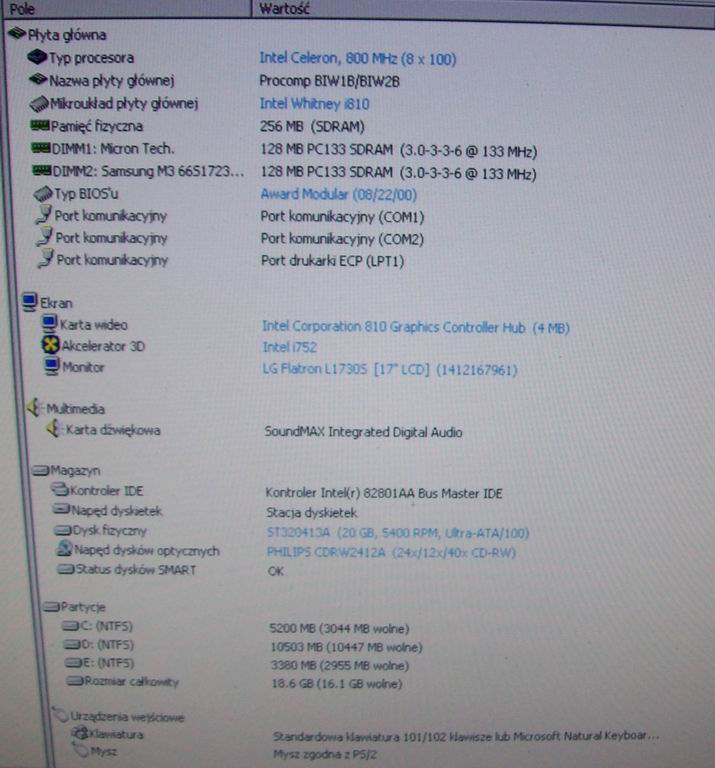The image size is (715, 768).
Task: Select the Standardowa klawiatura 101/102 value
Action: click(466, 736)
